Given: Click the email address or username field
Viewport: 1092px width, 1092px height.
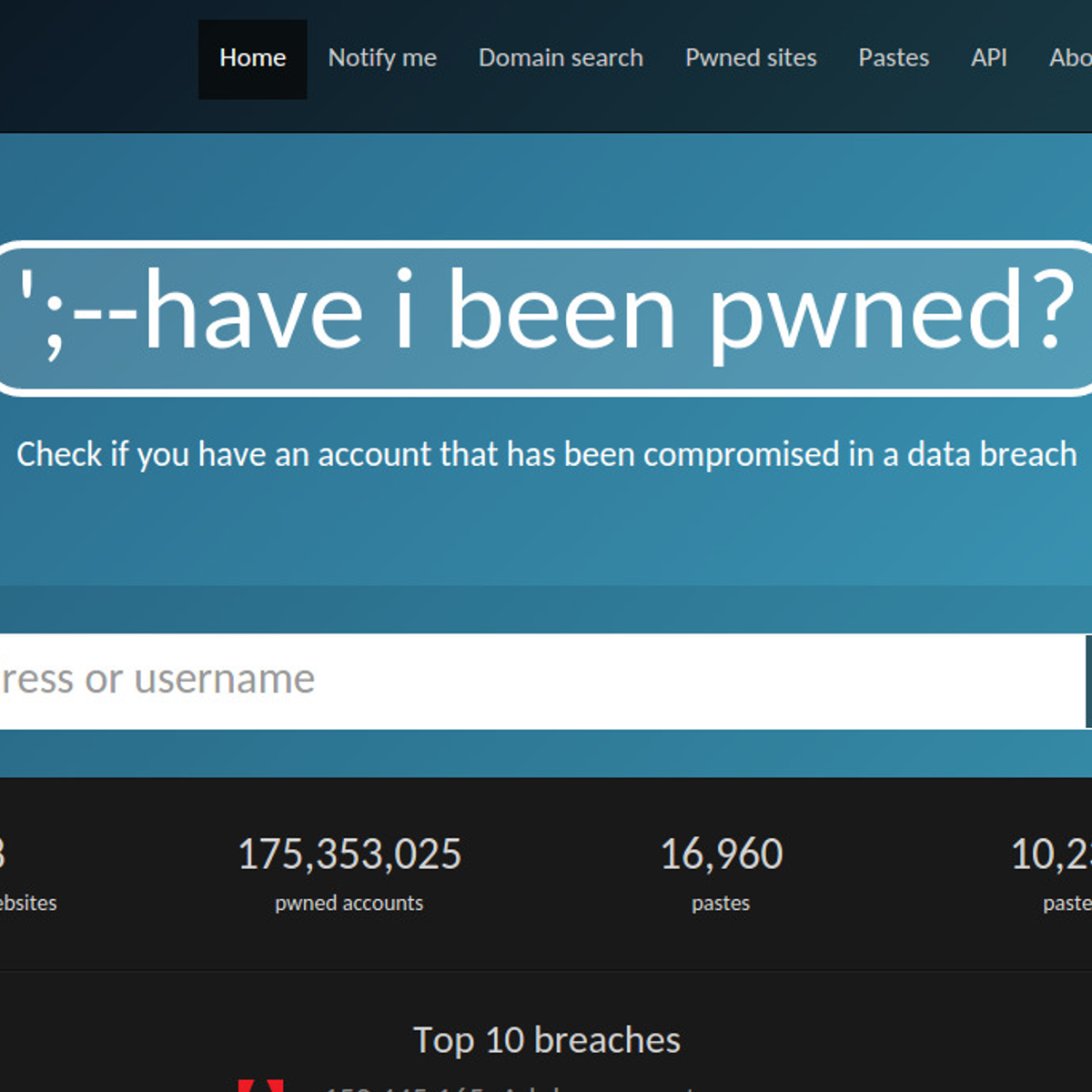Looking at the screenshot, I should pyautogui.click(x=542, y=681).
